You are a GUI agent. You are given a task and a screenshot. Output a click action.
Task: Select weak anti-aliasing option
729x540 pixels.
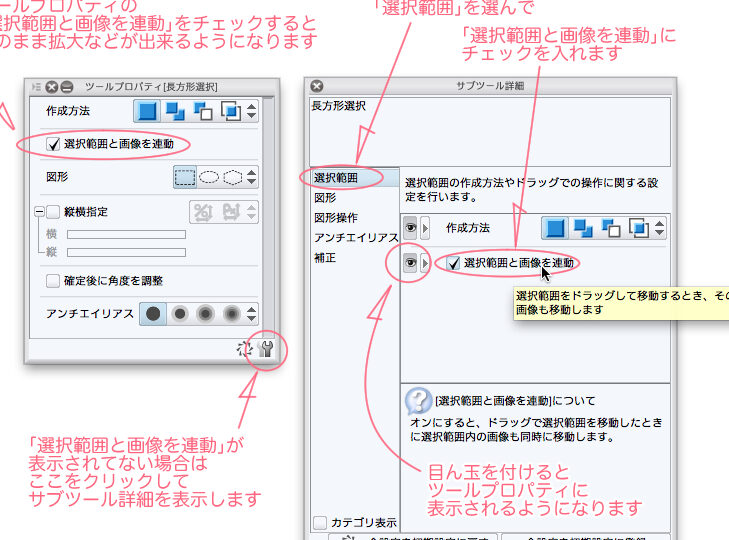tap(179, 314)
